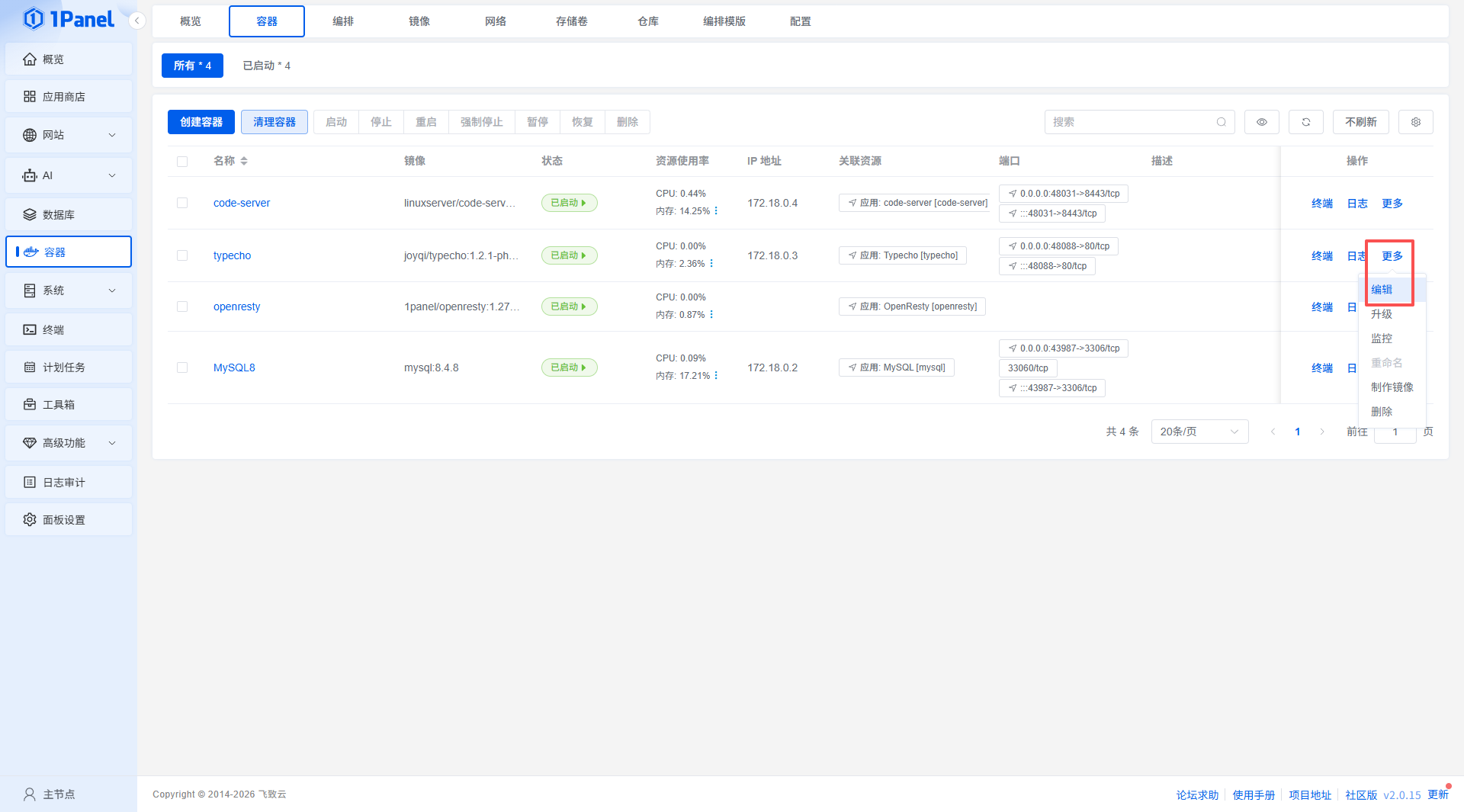Toggle the select-all header checkbox
Screen dimensions: 1464x812
coord(182,162)
